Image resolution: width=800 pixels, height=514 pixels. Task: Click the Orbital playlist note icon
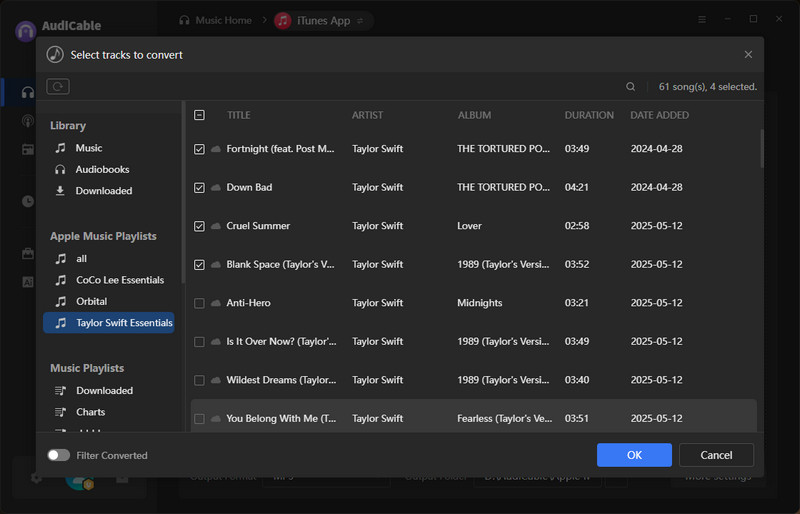pos(61,302)
